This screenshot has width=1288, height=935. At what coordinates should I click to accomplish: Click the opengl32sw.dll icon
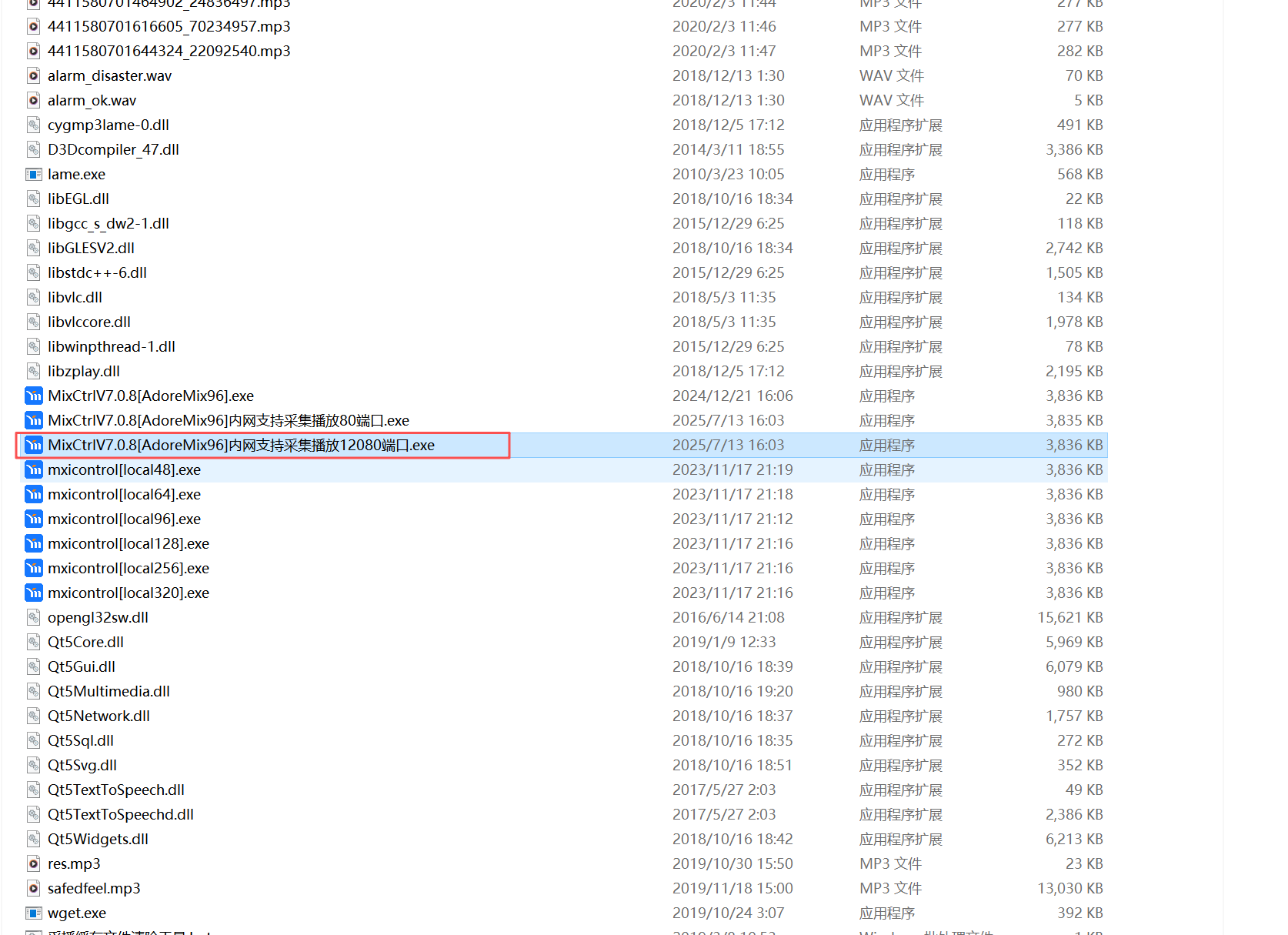pos(34,618)
